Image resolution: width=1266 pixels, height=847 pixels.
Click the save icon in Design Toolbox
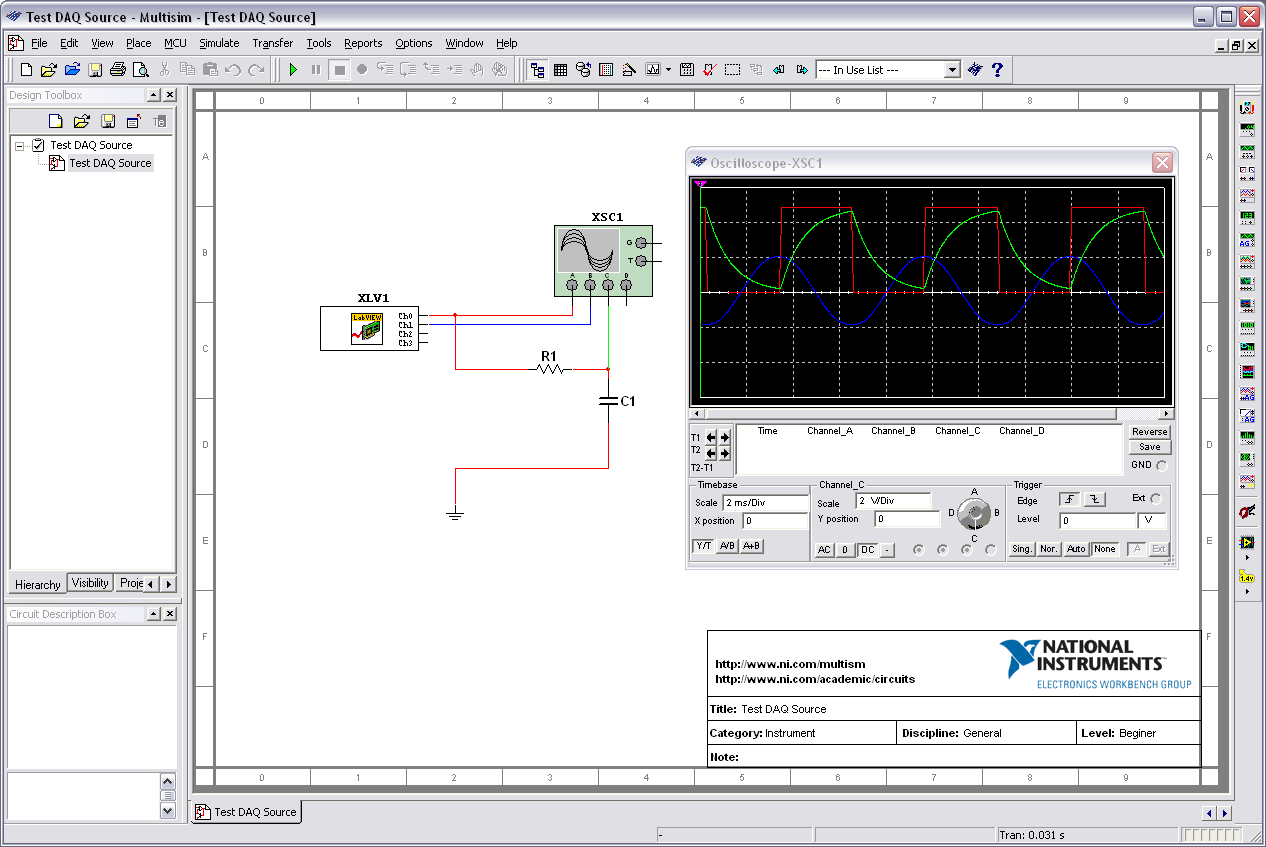click(x=107, y=122)
